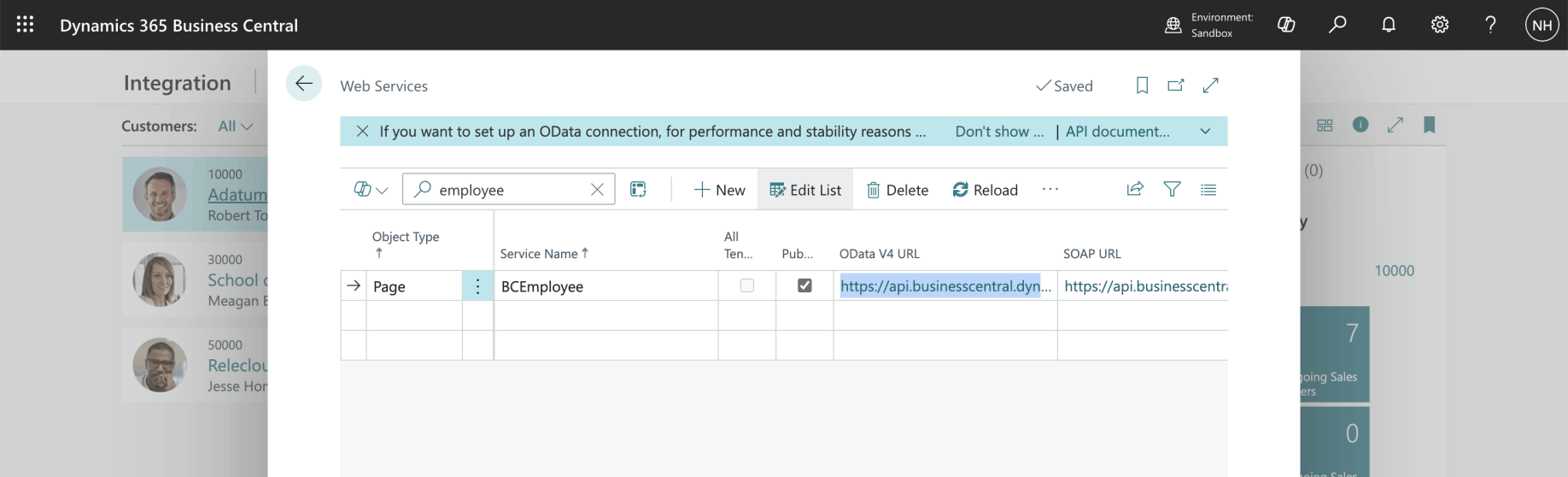
Task: Click the back arrow on Web Services
Action: 303,84
